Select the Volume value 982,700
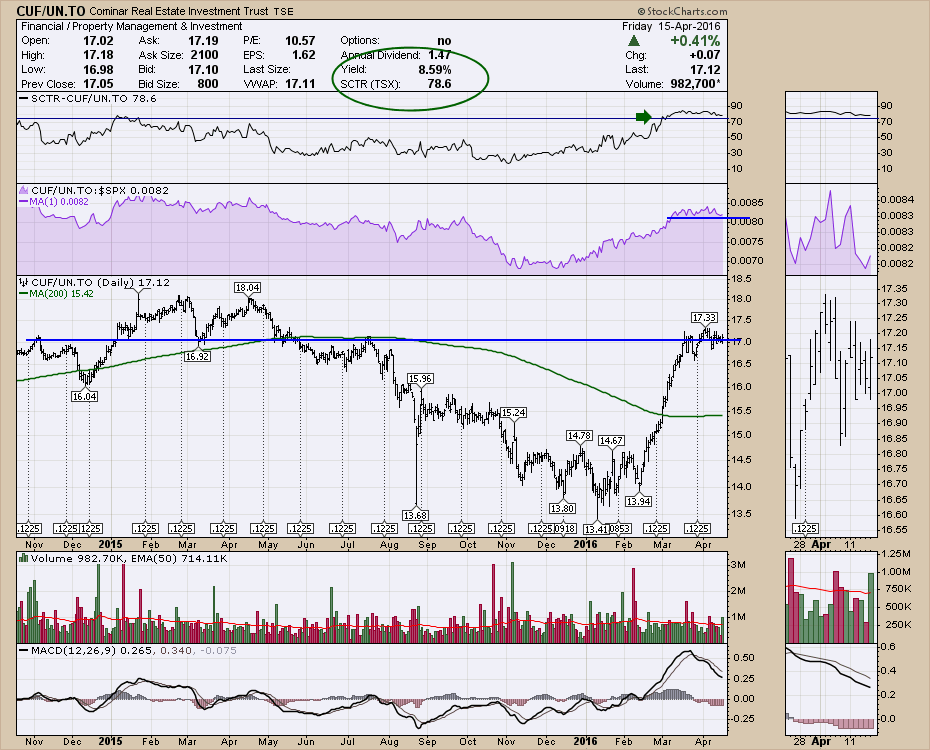Image resolution: width=930 pixels, height=750 pixels. tap(693, 84)
